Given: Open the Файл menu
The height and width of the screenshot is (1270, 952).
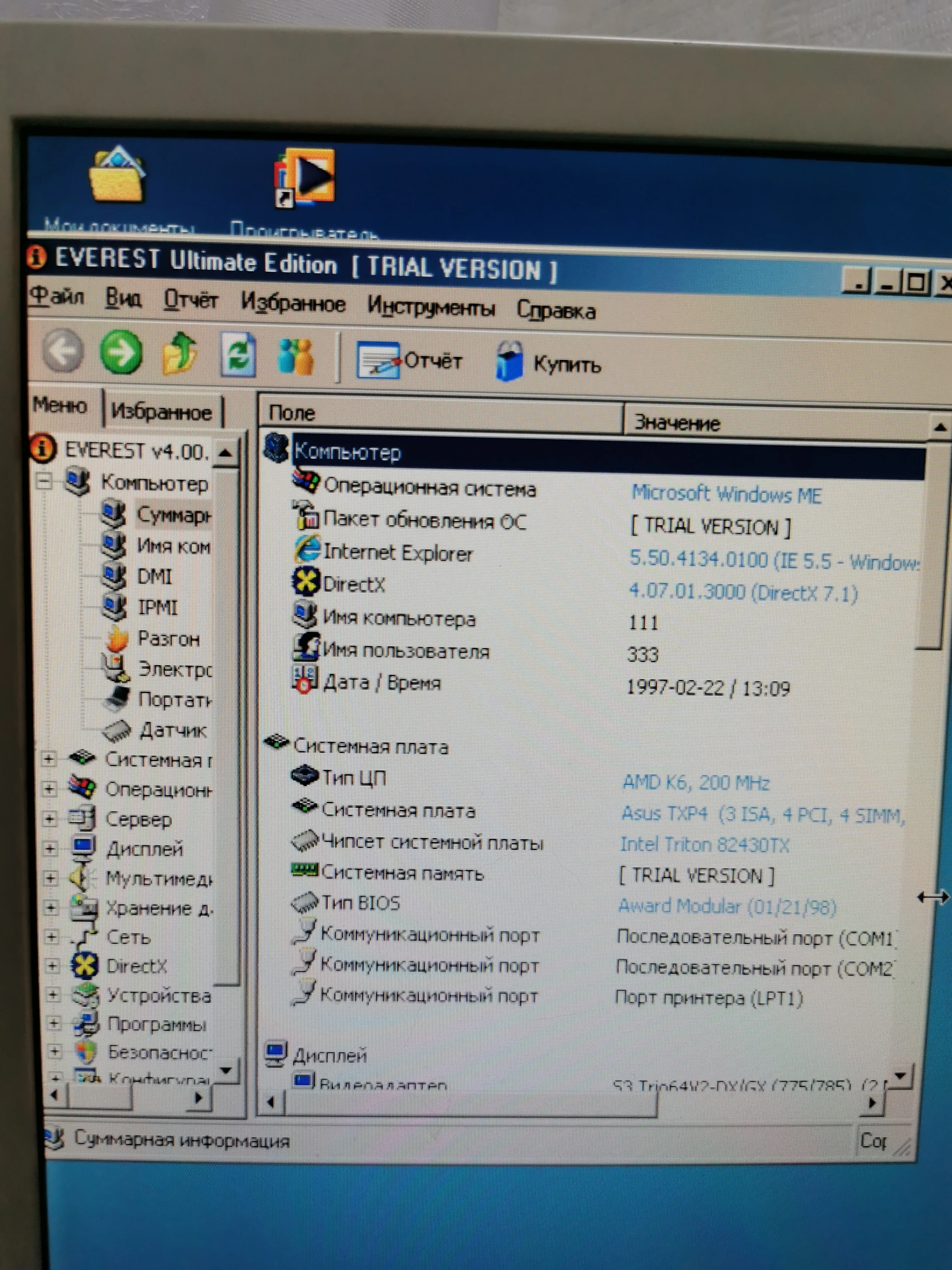Looking at the screenshot, I should 57,297.
